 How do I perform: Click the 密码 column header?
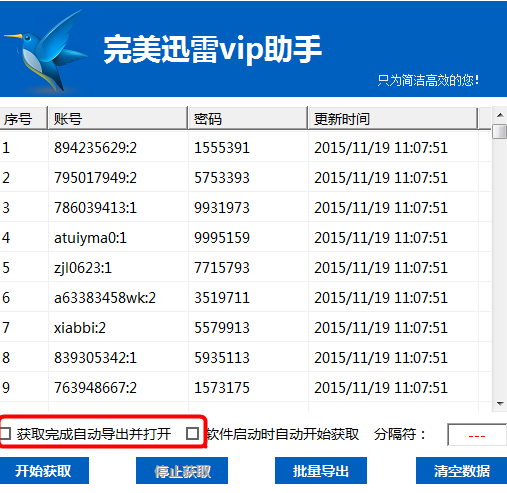248,118
